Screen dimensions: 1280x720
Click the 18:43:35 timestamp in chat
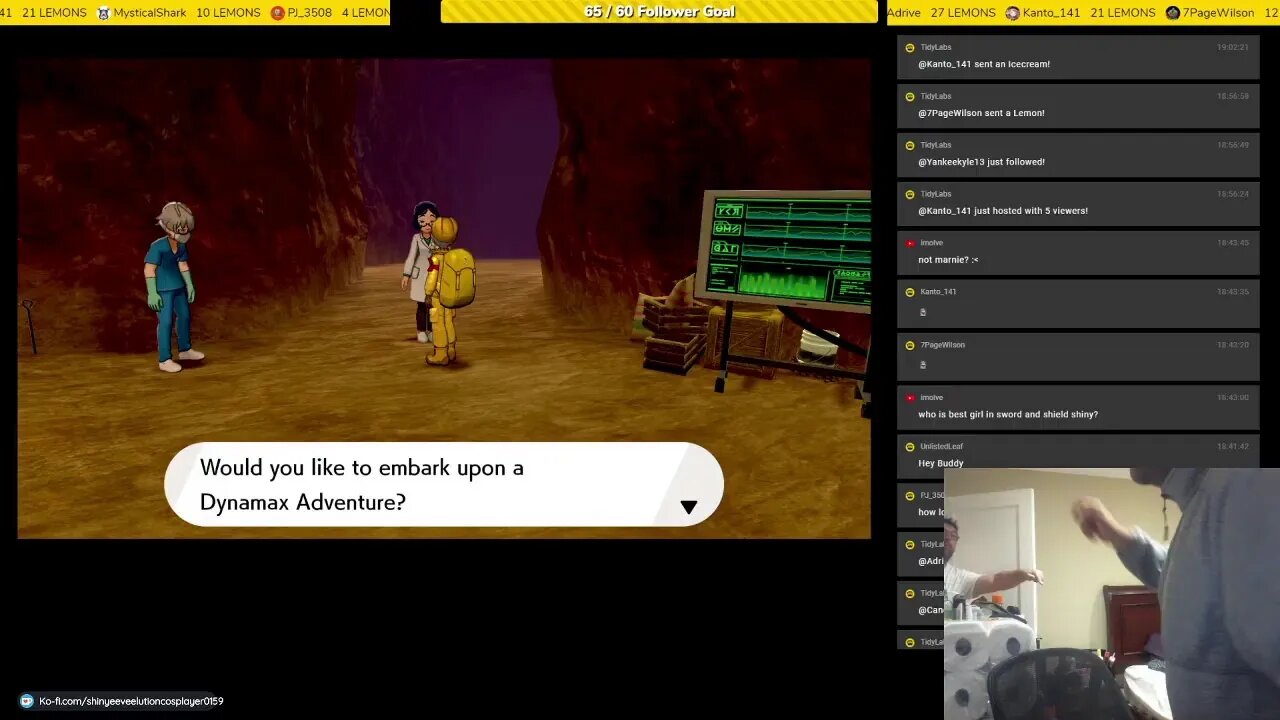(x=1232, y=292)
